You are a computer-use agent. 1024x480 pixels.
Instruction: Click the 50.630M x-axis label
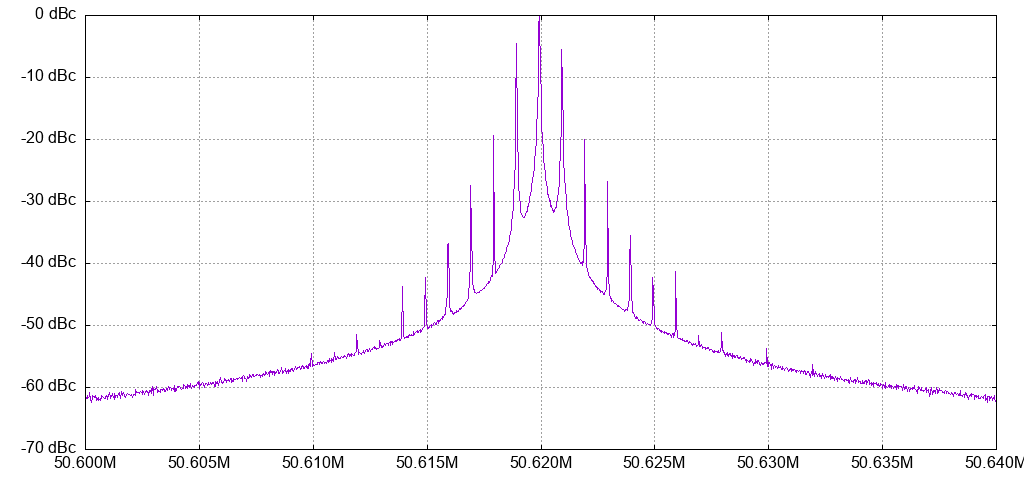(x=768, y=464)
